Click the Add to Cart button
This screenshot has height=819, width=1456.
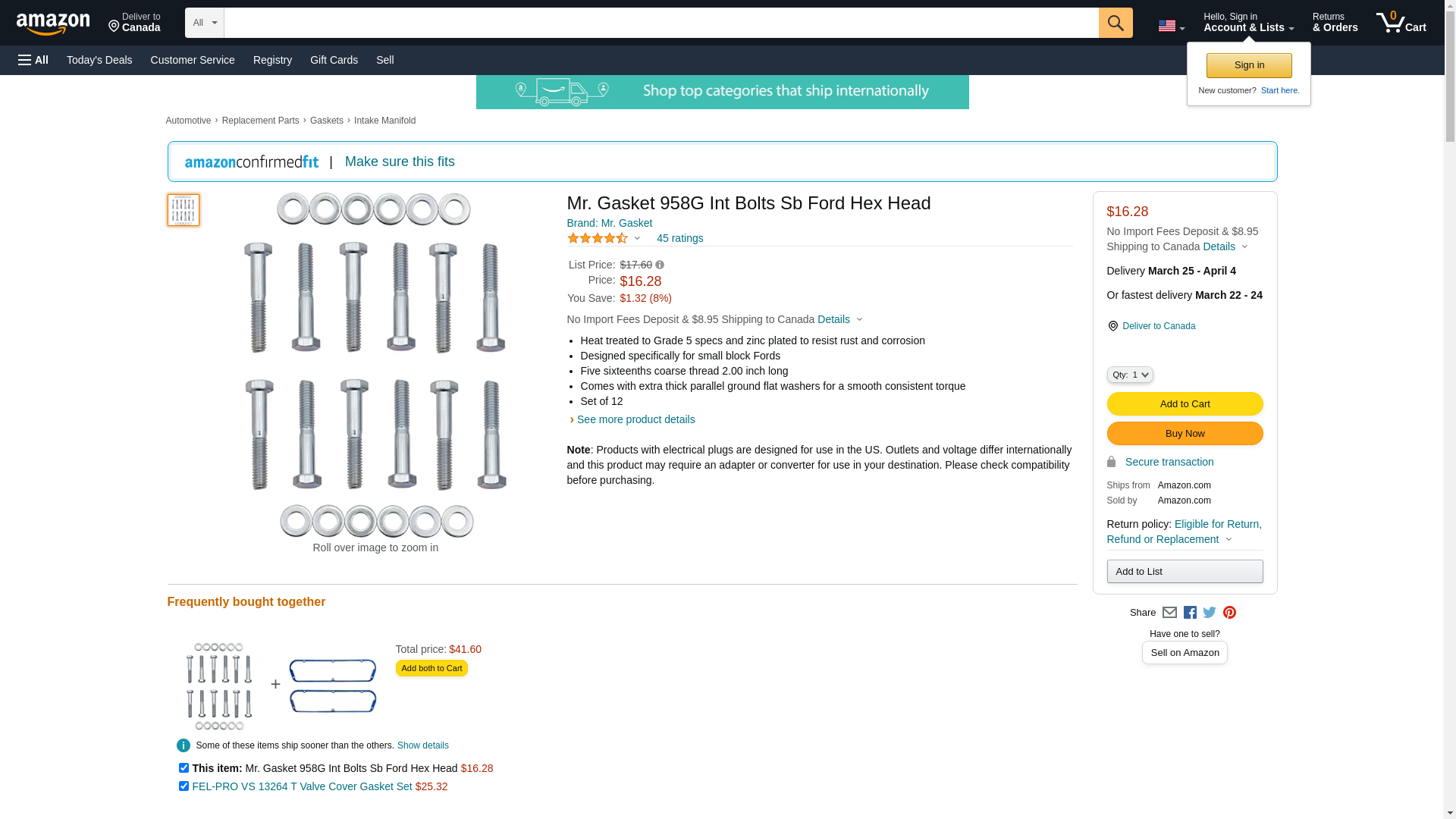[x=1185, y=404]
